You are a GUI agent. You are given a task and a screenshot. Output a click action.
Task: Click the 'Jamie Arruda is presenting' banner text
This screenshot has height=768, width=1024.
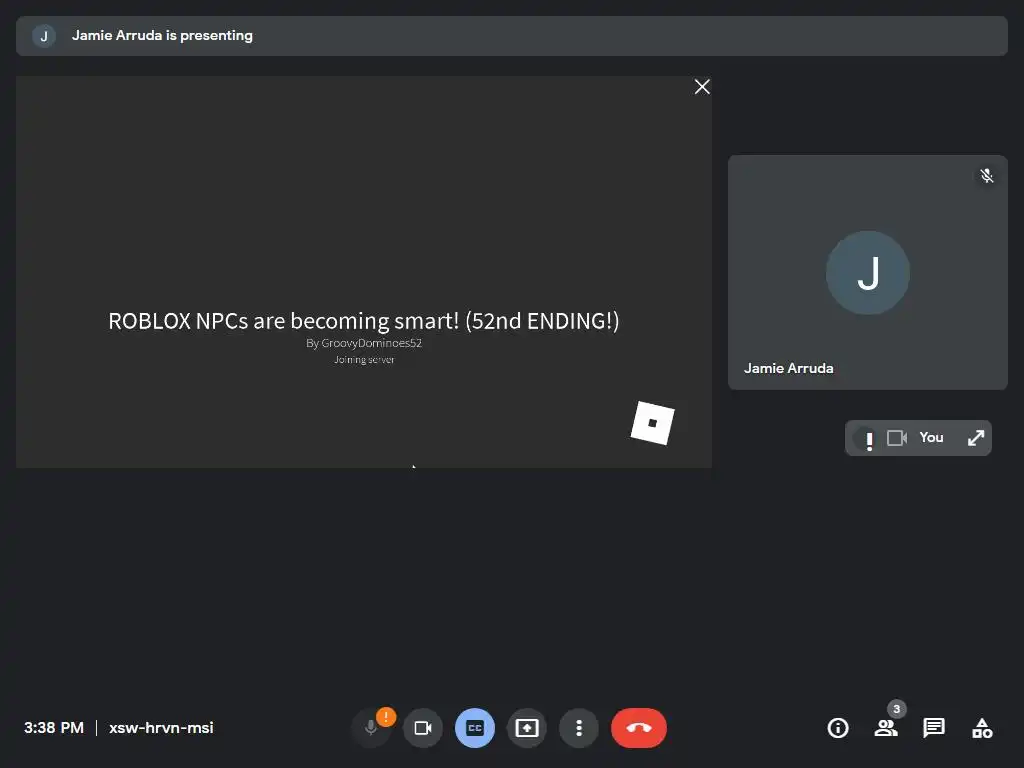tap(162, 35)
